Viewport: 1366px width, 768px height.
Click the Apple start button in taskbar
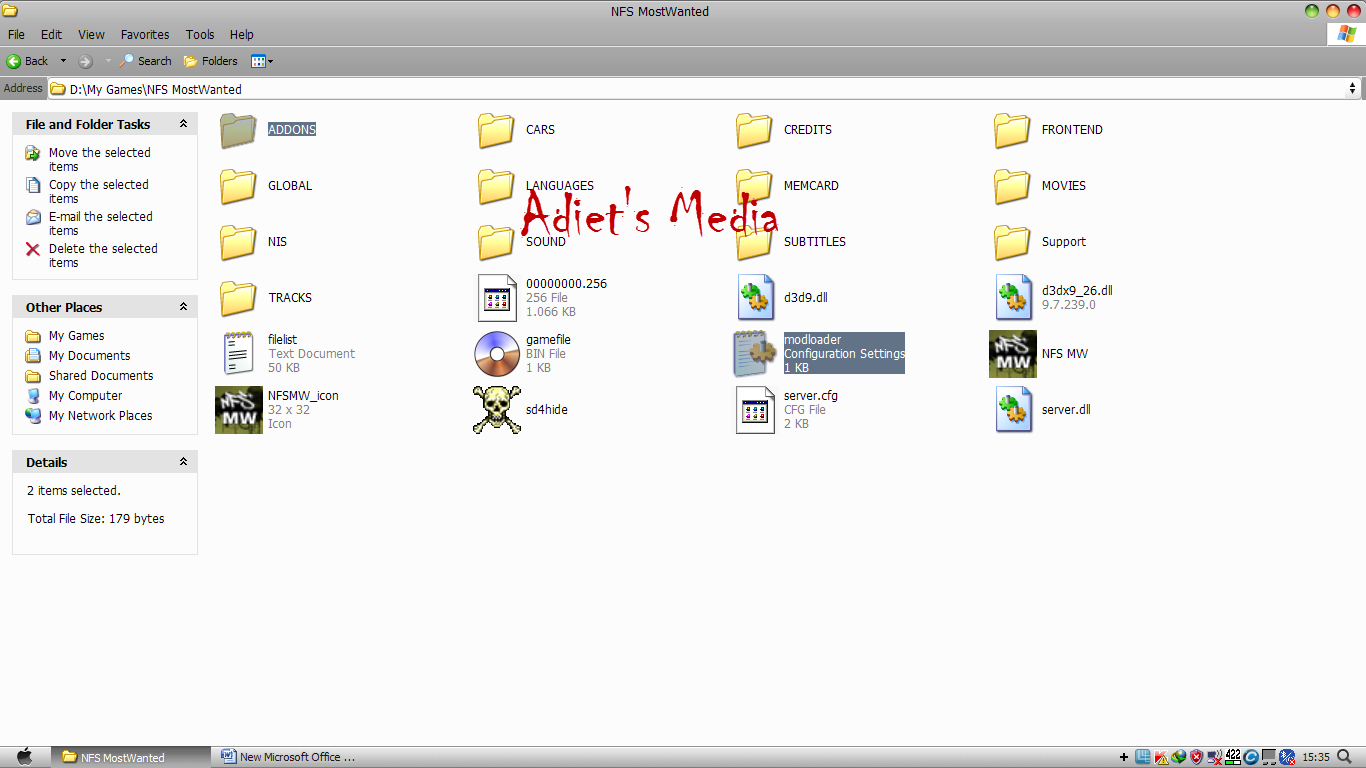[24, 757]
